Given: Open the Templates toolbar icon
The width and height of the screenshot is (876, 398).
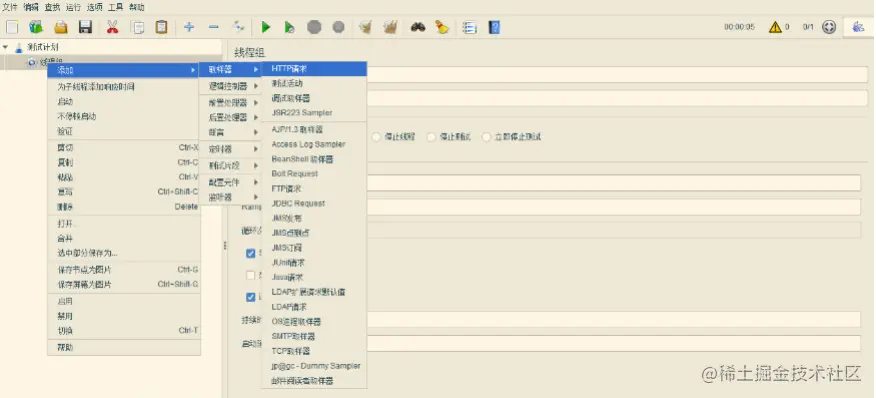Looking at the screenshot, I should 36,27.
